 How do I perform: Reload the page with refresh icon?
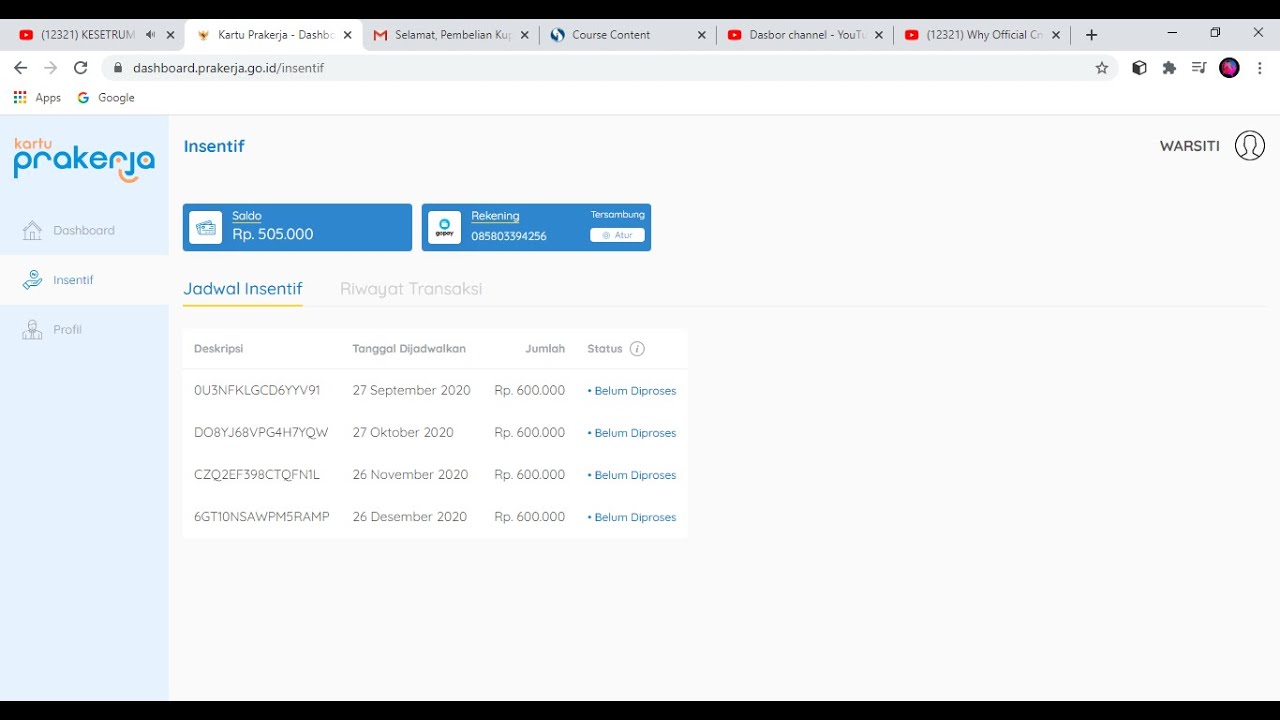coord(81,68)
